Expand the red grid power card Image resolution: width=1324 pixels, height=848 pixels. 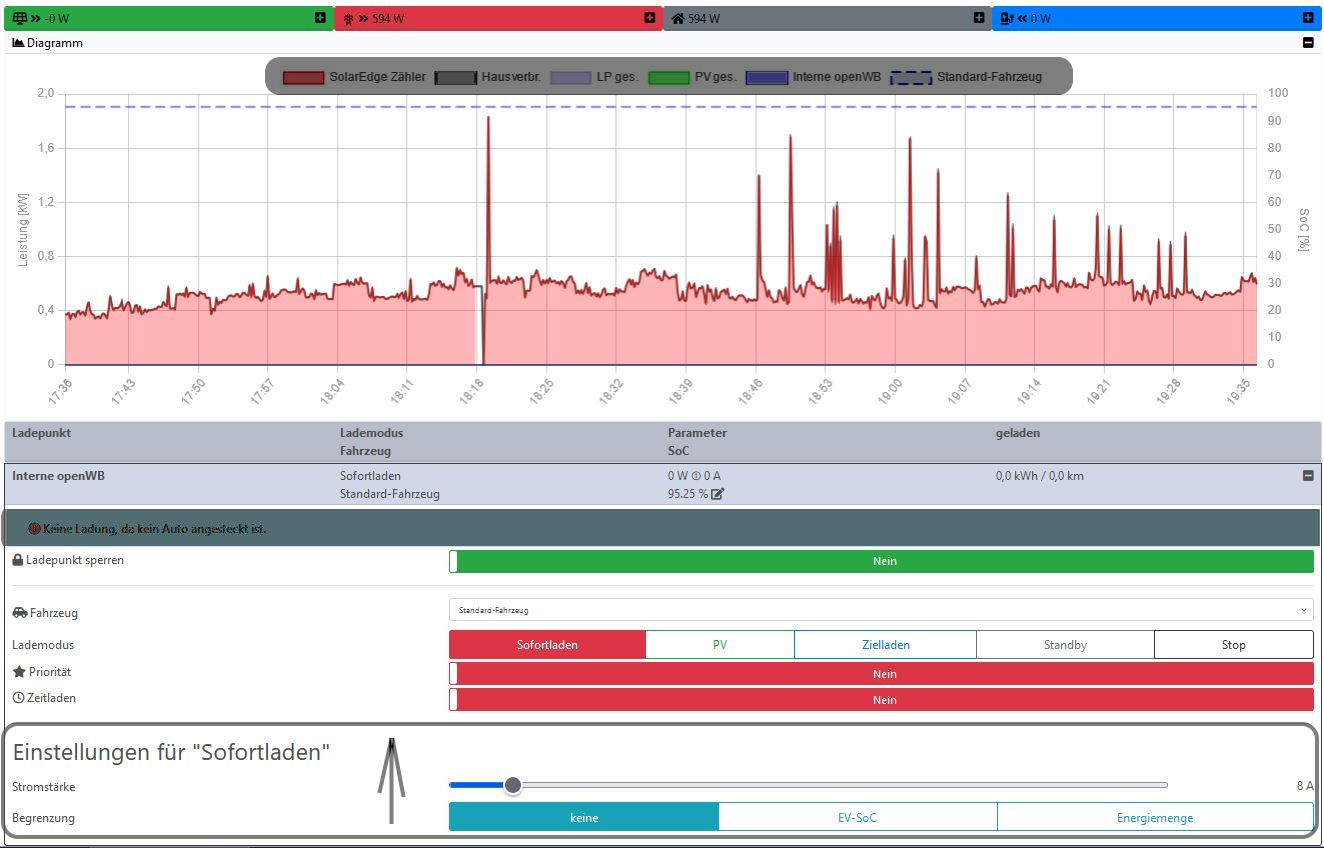(650, 18)
